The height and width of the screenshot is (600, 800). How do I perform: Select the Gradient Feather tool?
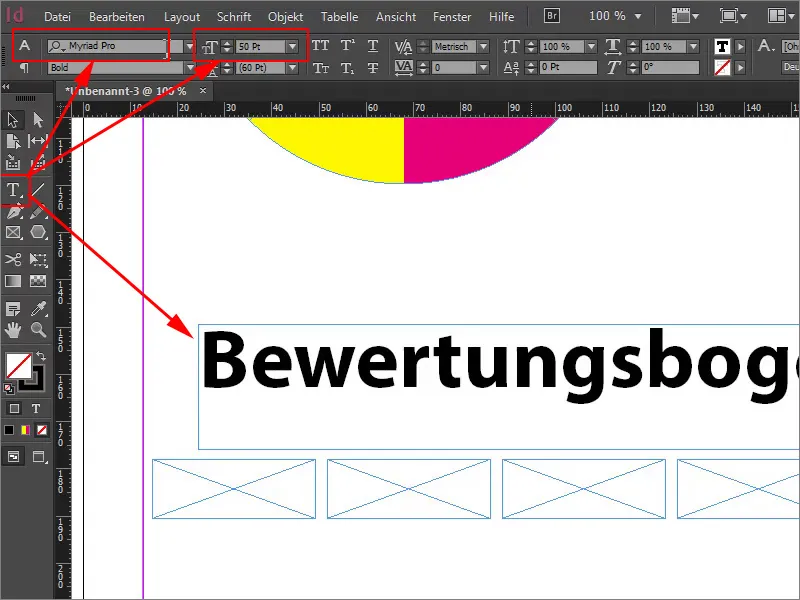(x=38, y=281)
